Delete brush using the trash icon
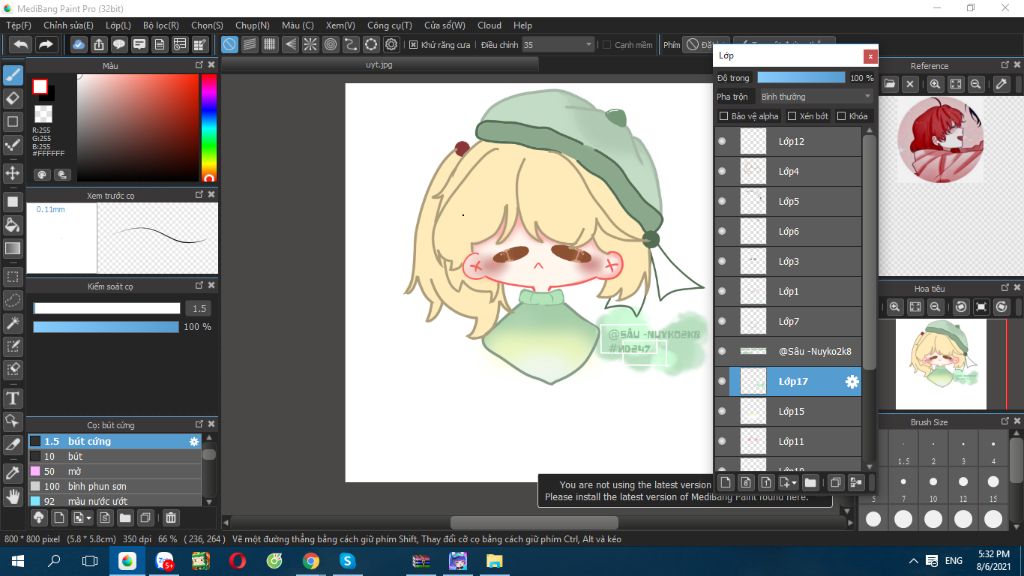The image size is (1024, 576). pyautogui.click(x=170, y=518)
